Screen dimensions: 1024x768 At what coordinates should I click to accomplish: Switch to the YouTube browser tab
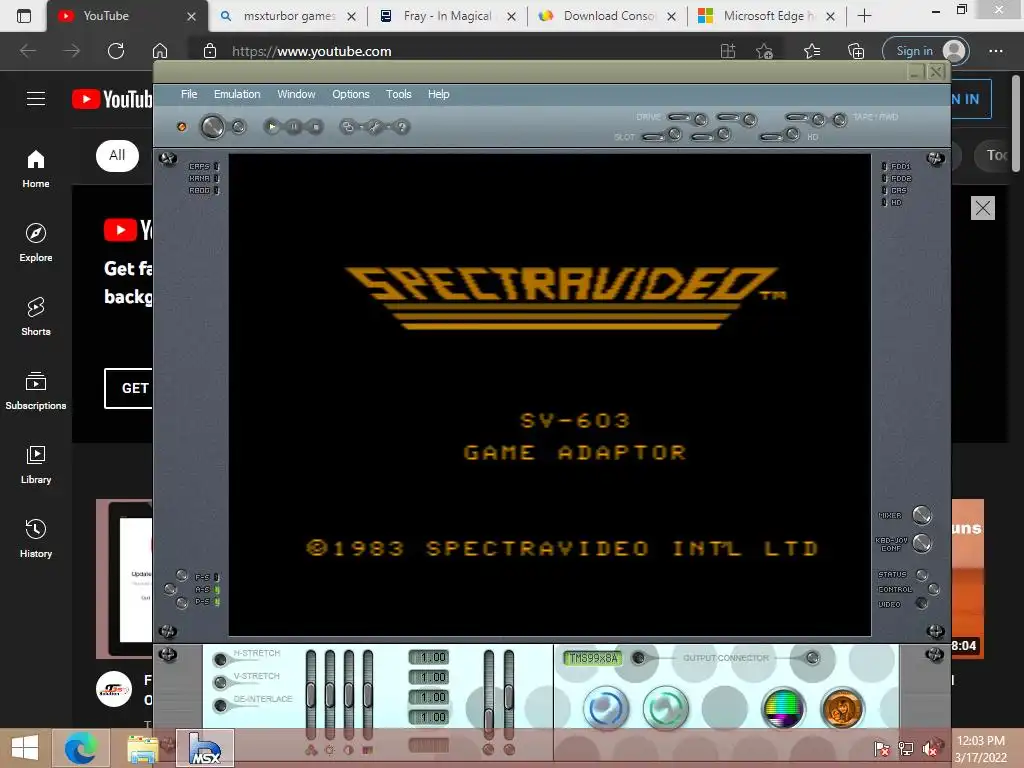point(127,16)
